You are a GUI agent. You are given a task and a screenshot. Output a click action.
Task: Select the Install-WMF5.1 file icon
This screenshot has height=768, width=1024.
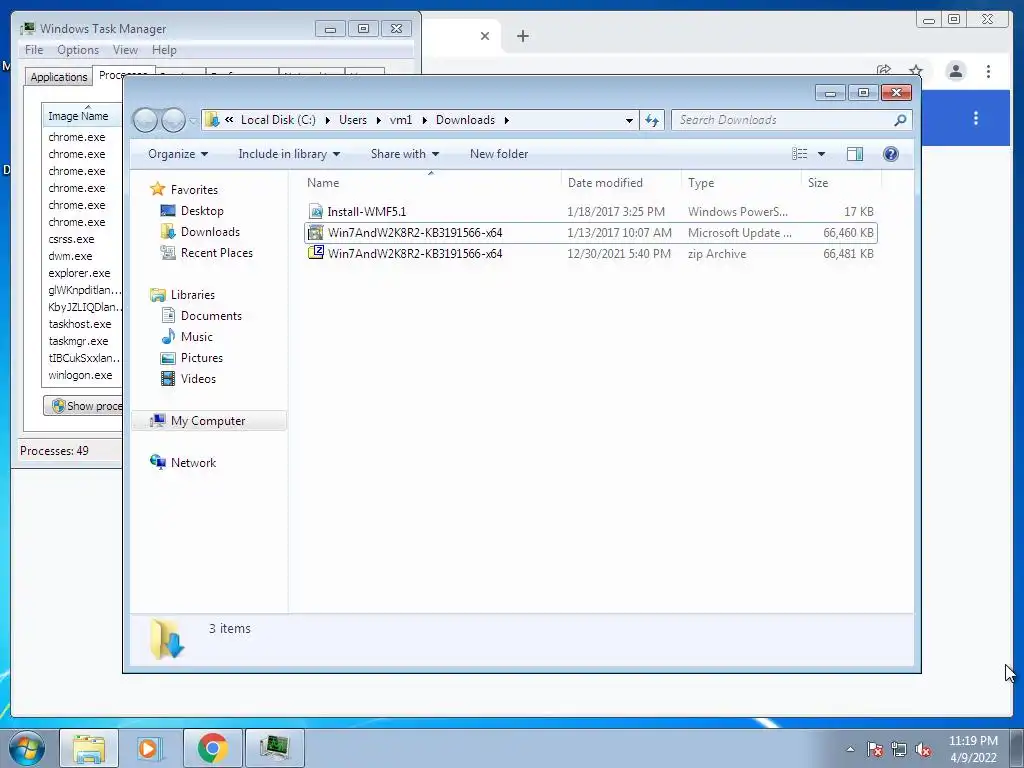(316, 212)
